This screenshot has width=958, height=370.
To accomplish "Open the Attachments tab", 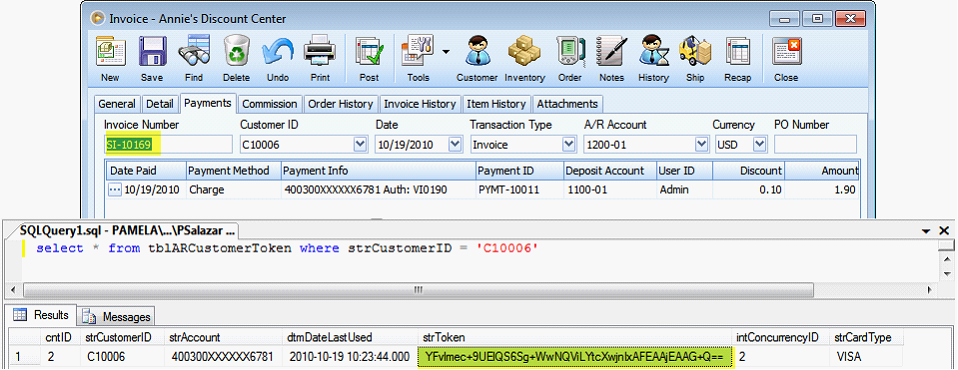I will [567, 104].
